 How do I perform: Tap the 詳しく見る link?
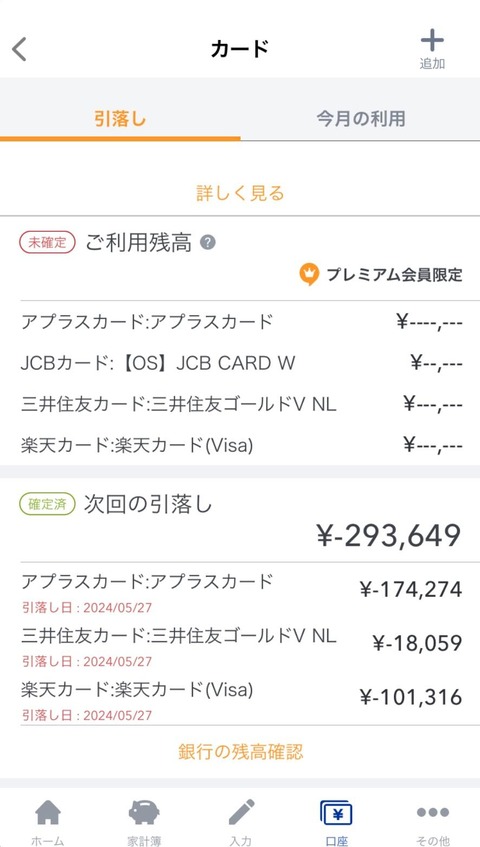(x=240, y=193)
